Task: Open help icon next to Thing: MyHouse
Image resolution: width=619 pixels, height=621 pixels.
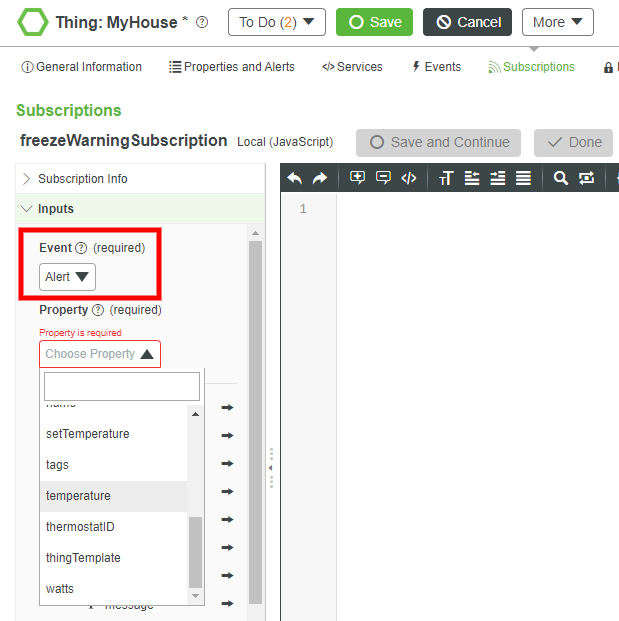Action: (202, 22)
